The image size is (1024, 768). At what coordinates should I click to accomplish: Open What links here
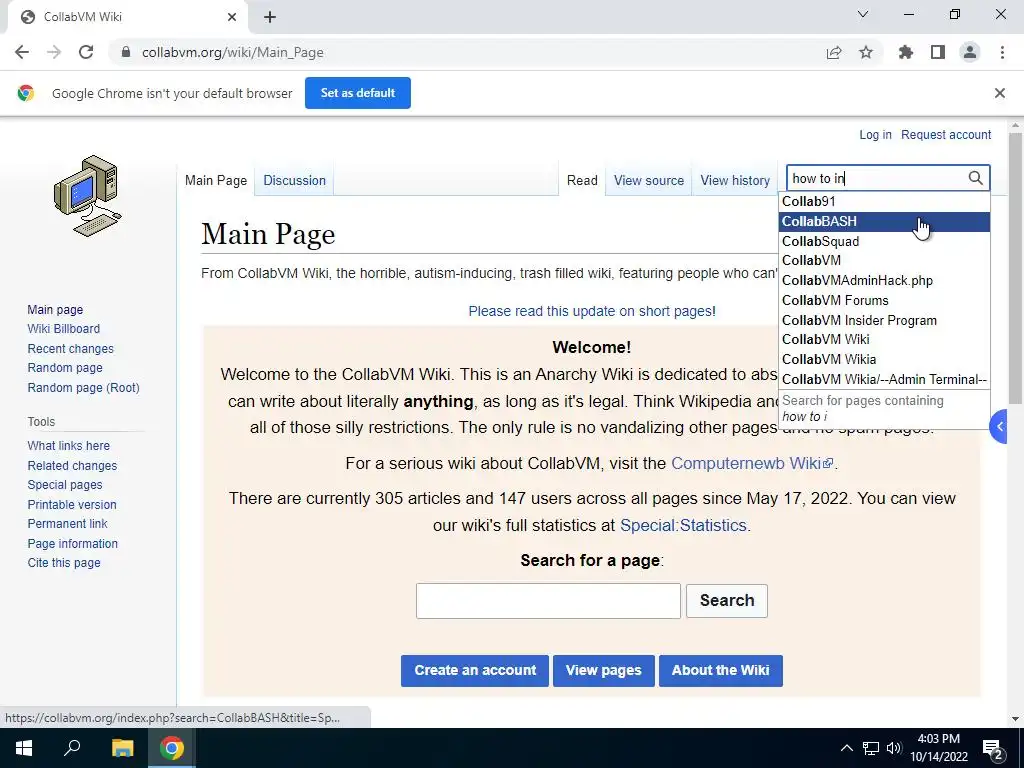coord(68,445)
